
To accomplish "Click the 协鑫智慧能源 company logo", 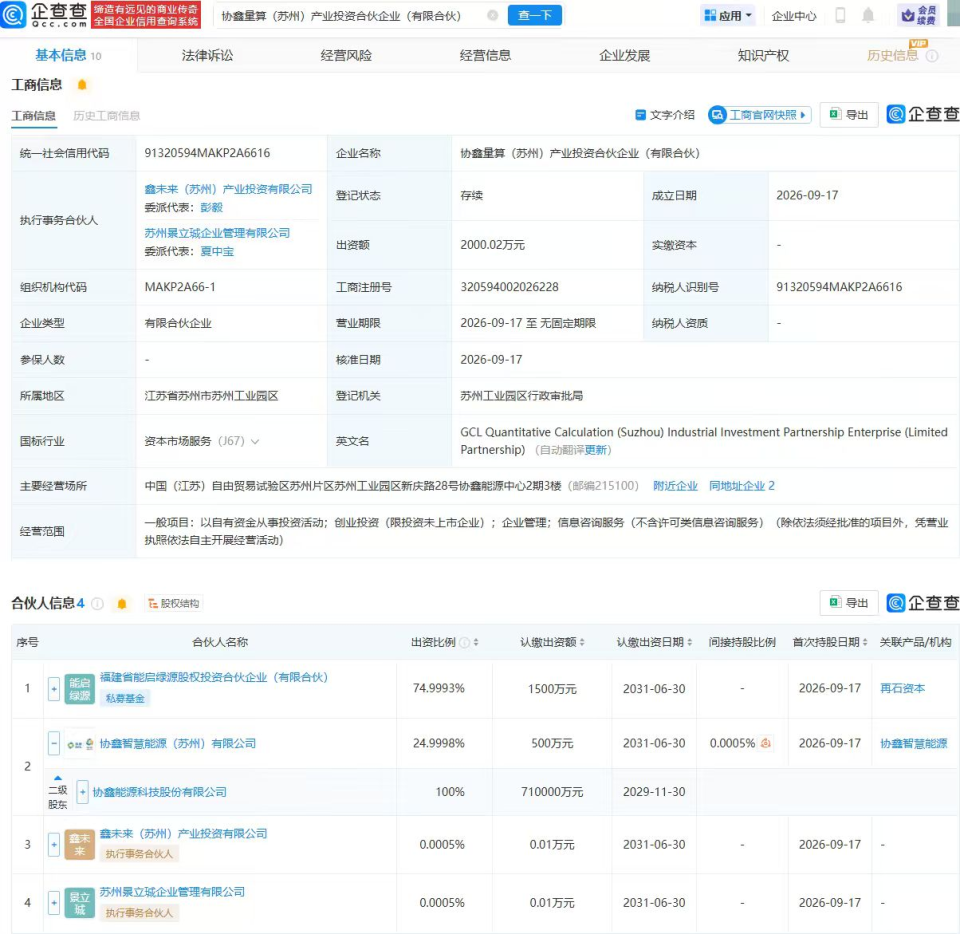I will [80, 744].
